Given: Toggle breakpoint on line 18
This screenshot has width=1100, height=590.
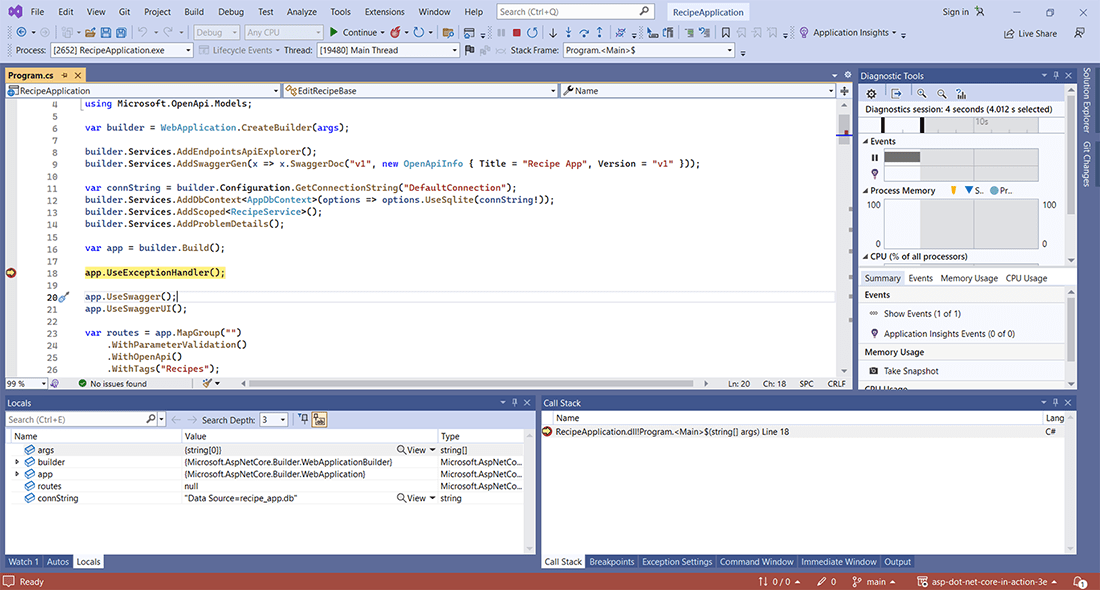Looking at the screenshot, I should click(11, 272).
